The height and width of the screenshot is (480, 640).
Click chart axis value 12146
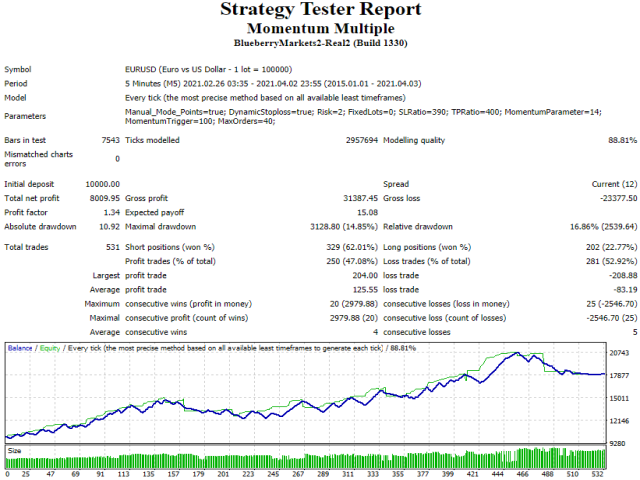tap(619, 421)
